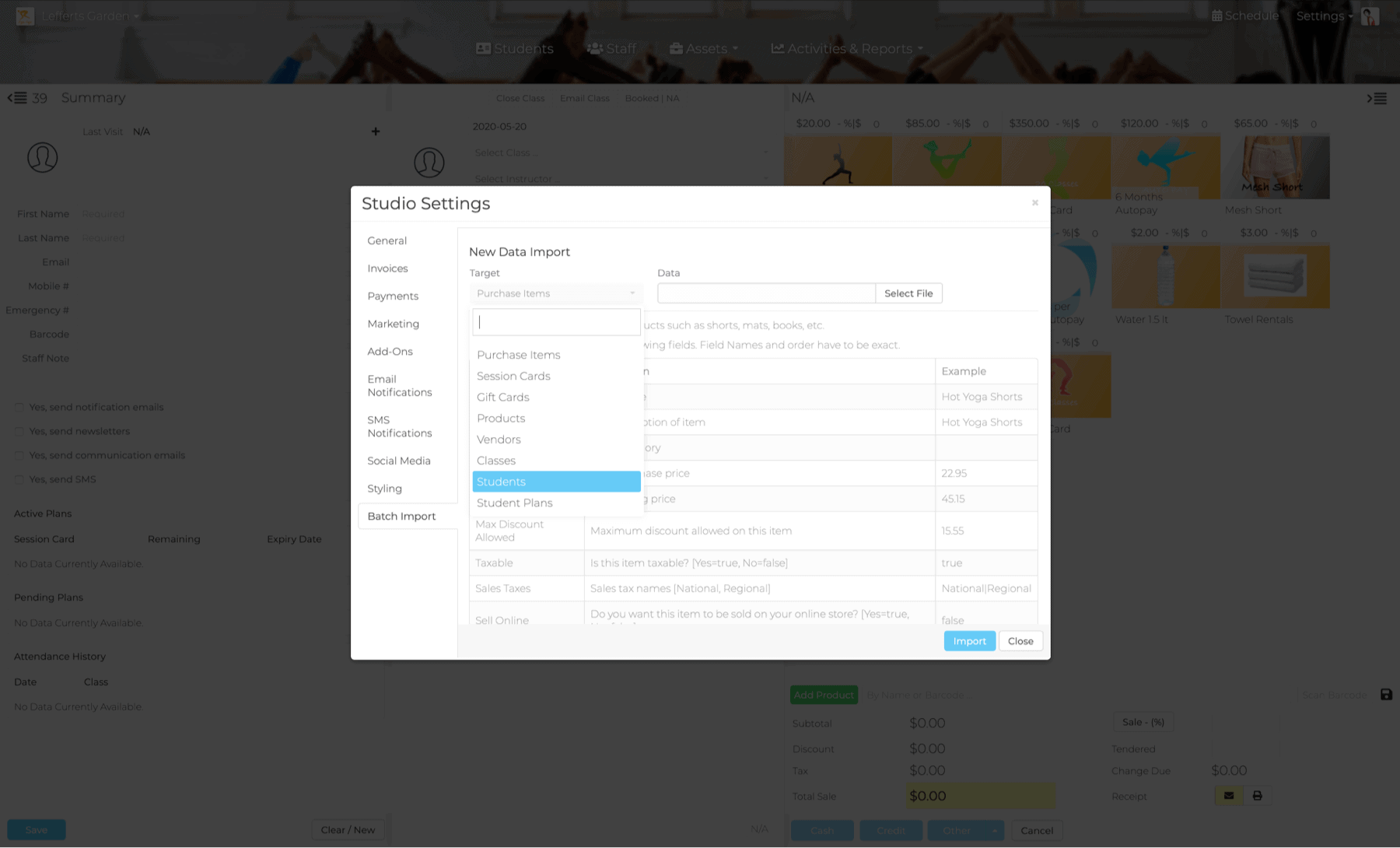This screenshot has height=848, width=1400.
Task: Click the email receipt envelope icon
Action: coord(1229,796)
